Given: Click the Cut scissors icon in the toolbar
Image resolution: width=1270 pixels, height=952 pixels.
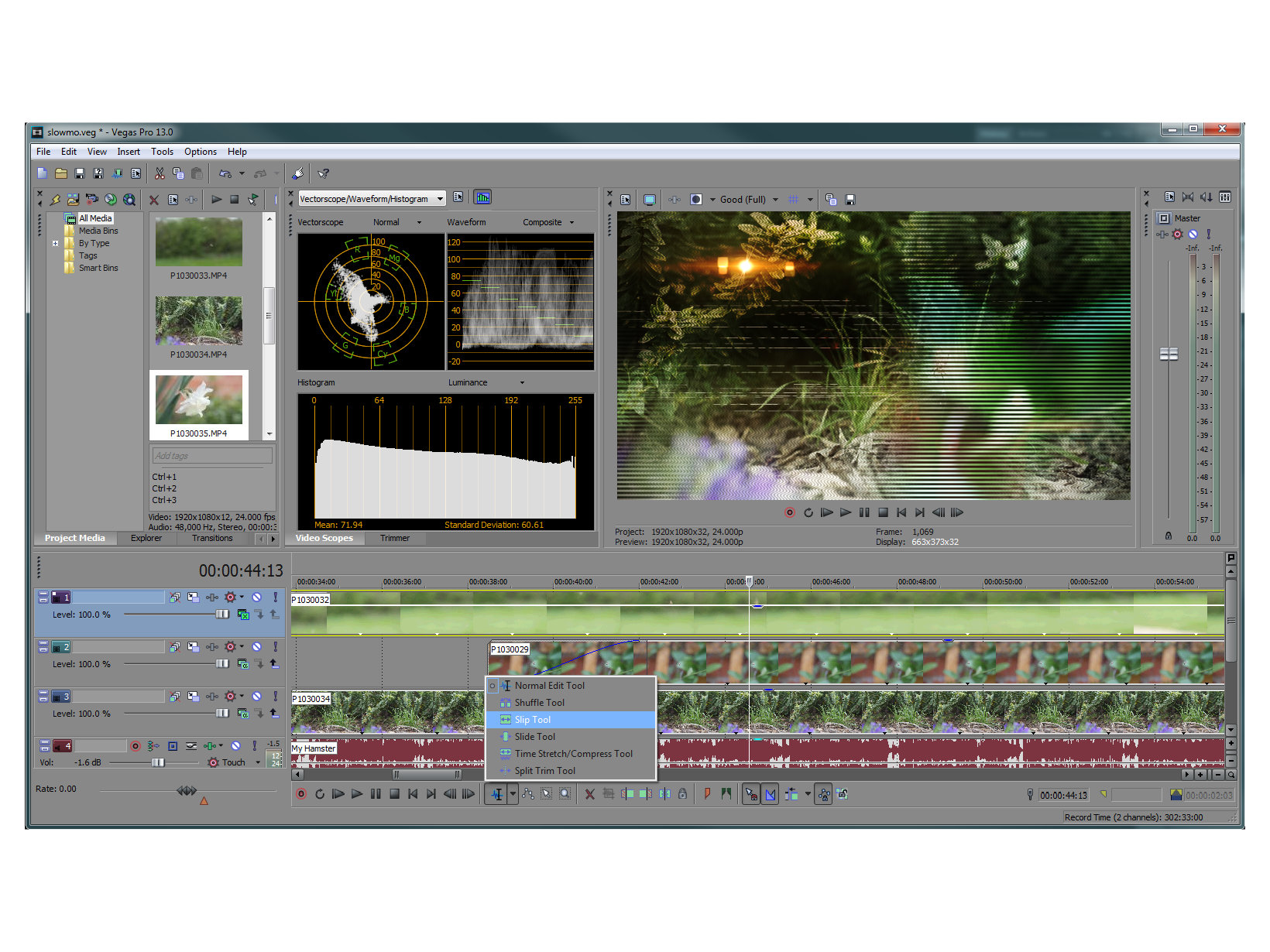Looking at the screenshot, I should tap(160, 173).
